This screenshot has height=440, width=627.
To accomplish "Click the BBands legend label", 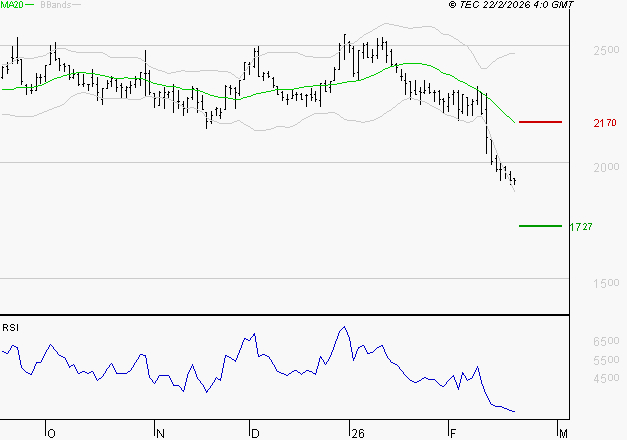I will [56, 5].
